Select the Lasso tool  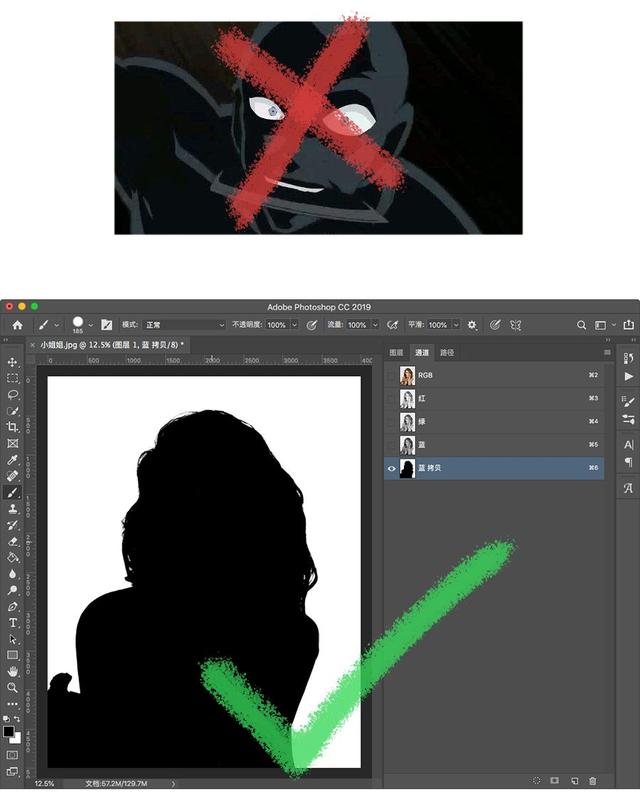(13, 394)
